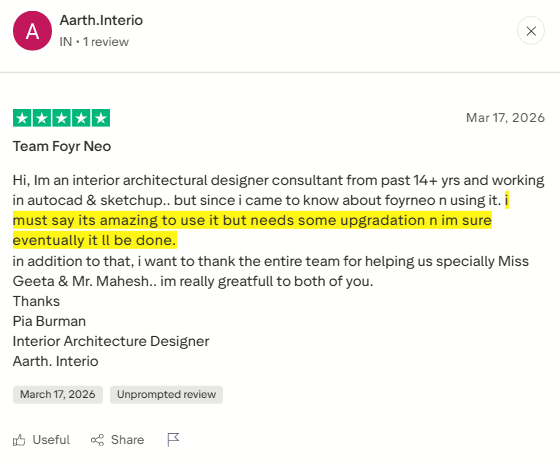
Task: Select the 'Unprompted review' label
Action: coord(166,395)
